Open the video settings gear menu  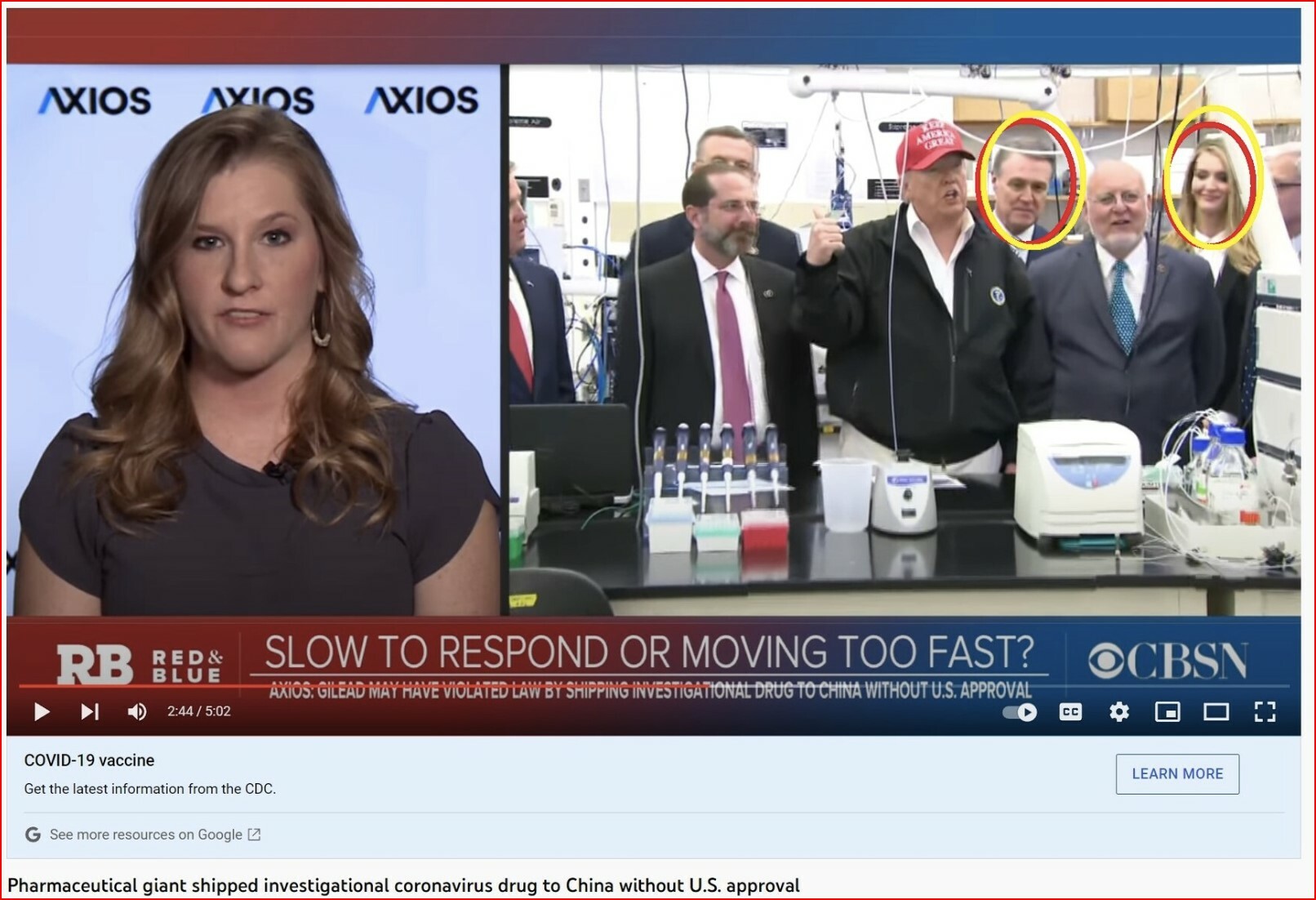pos(1118,712)
